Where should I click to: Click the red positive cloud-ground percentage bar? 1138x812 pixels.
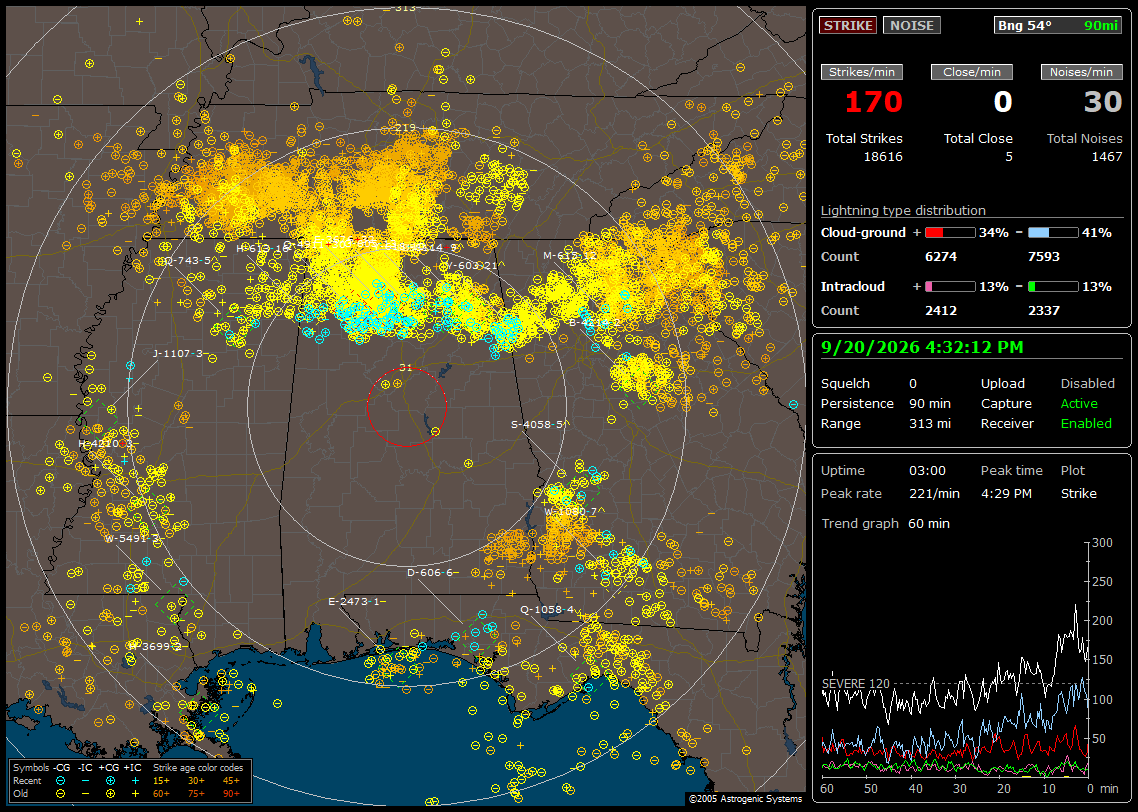point(950,233)
